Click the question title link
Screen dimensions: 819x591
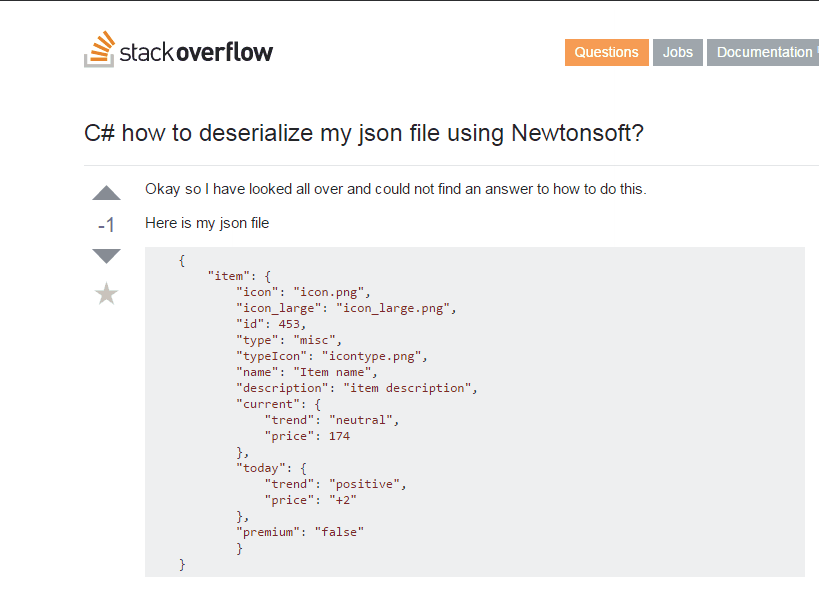click(x=364, y=133)
